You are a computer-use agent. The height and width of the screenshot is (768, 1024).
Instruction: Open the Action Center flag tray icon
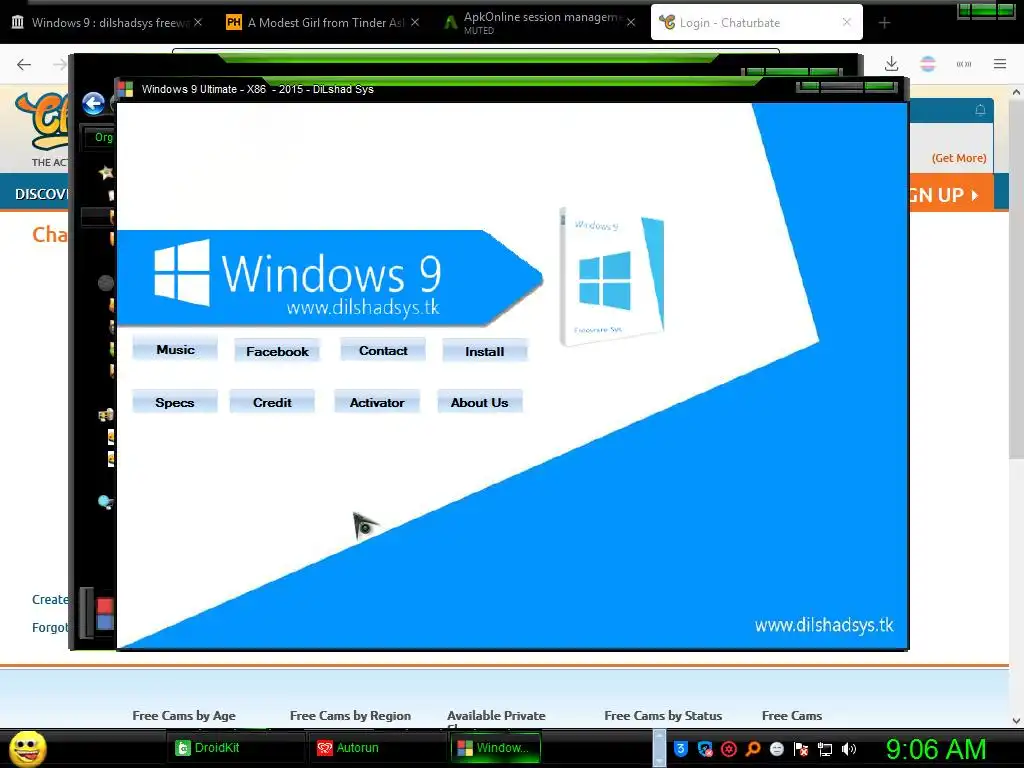(801, 749)
